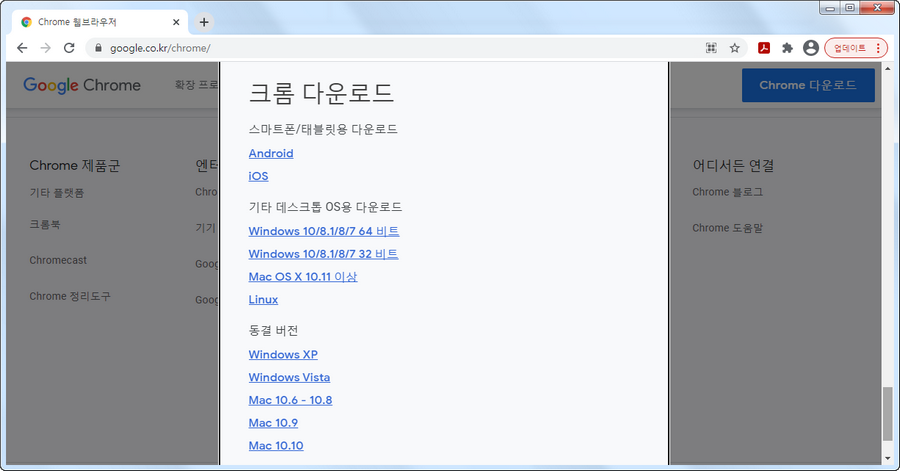The image size is (900, 471).
Task: Open the Adobe Acrobat extension icon
Action: point(764,48)
